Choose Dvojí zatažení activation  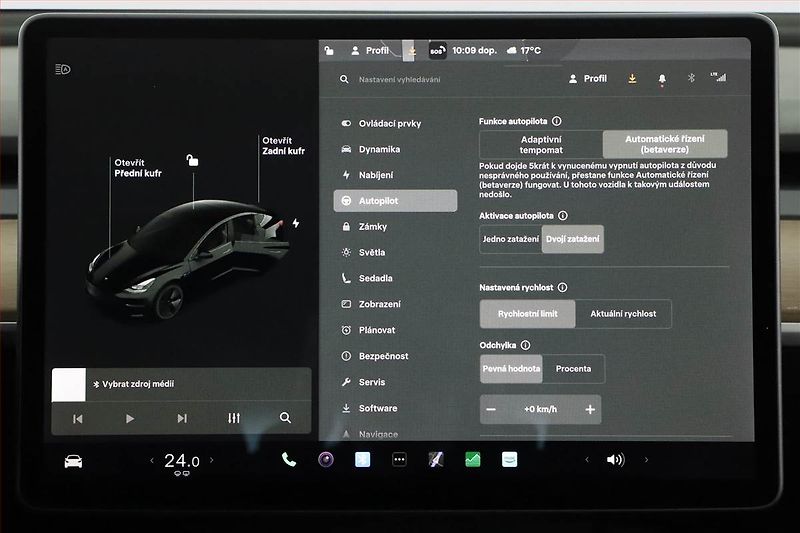572,239
